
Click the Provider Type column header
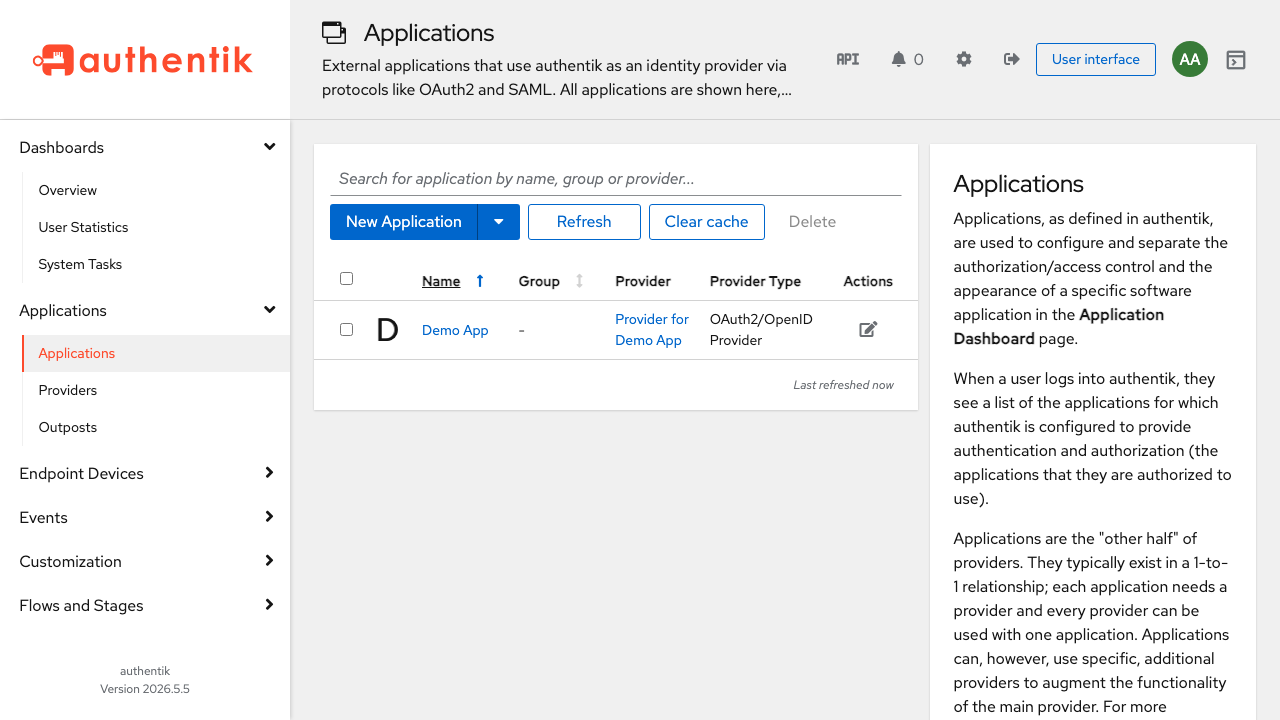click(755, 281)
